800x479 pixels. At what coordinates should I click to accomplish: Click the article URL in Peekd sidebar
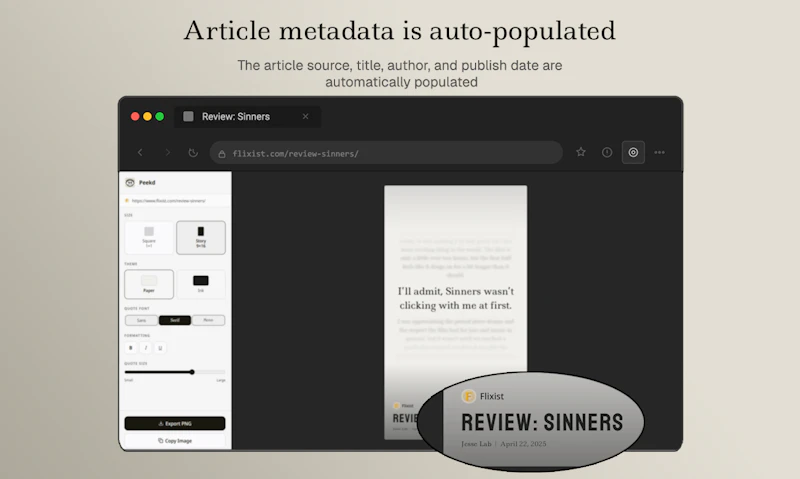click(x=169, y=201)
